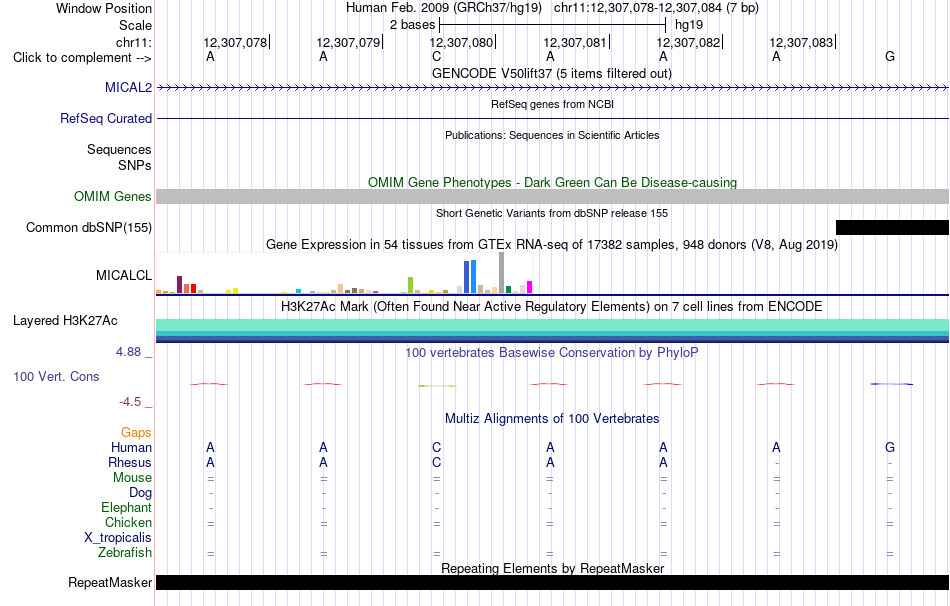Click the 4.88 PhyloP scale value
Image resolution: width=950 pixels, height=606 pixels.
tap(128, 352)
